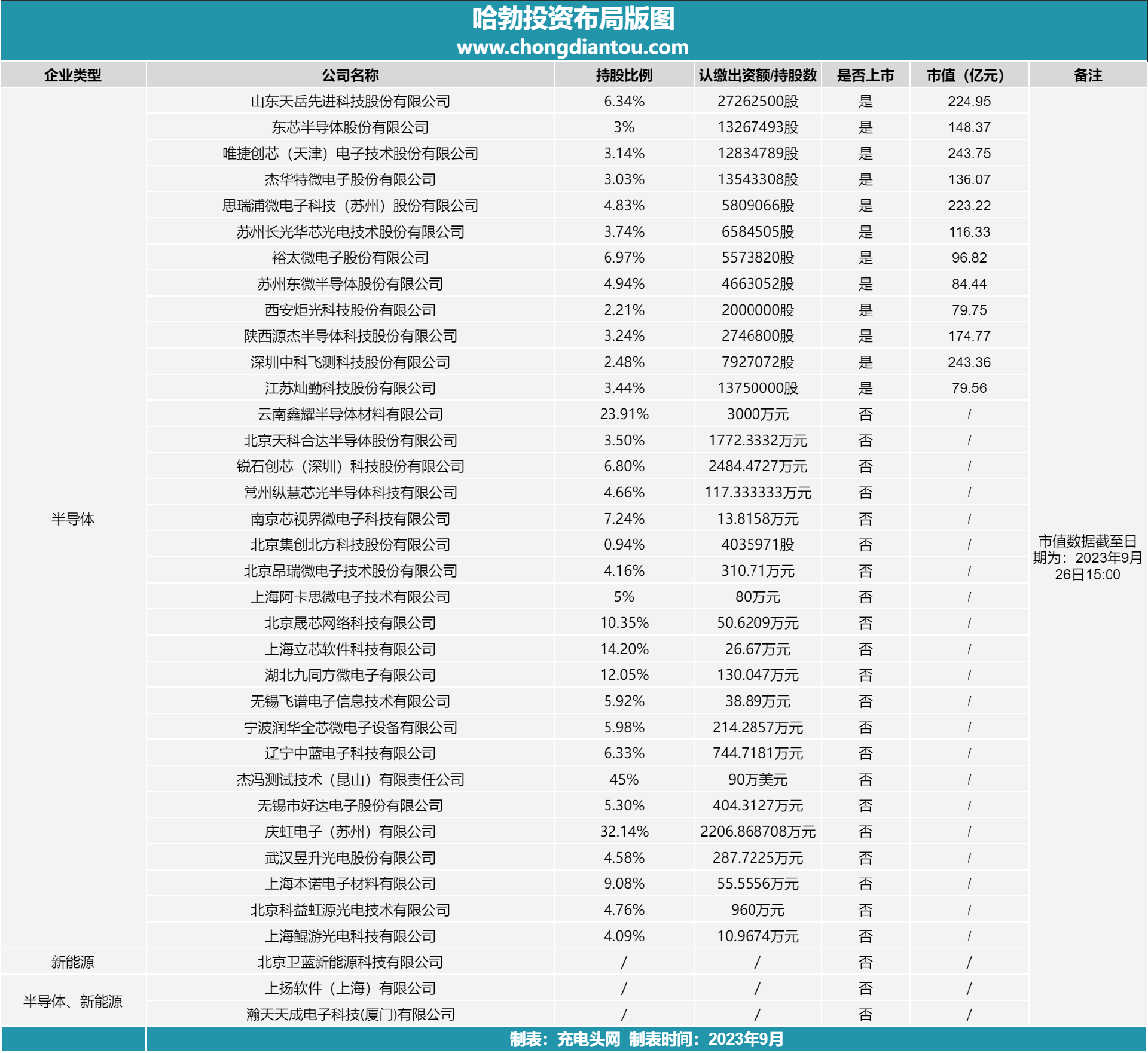Viewport: 1148px width, 1053px height.
Task: Click the cell 武汉昱升光电股份有限公司
Action: coord(350,858)
